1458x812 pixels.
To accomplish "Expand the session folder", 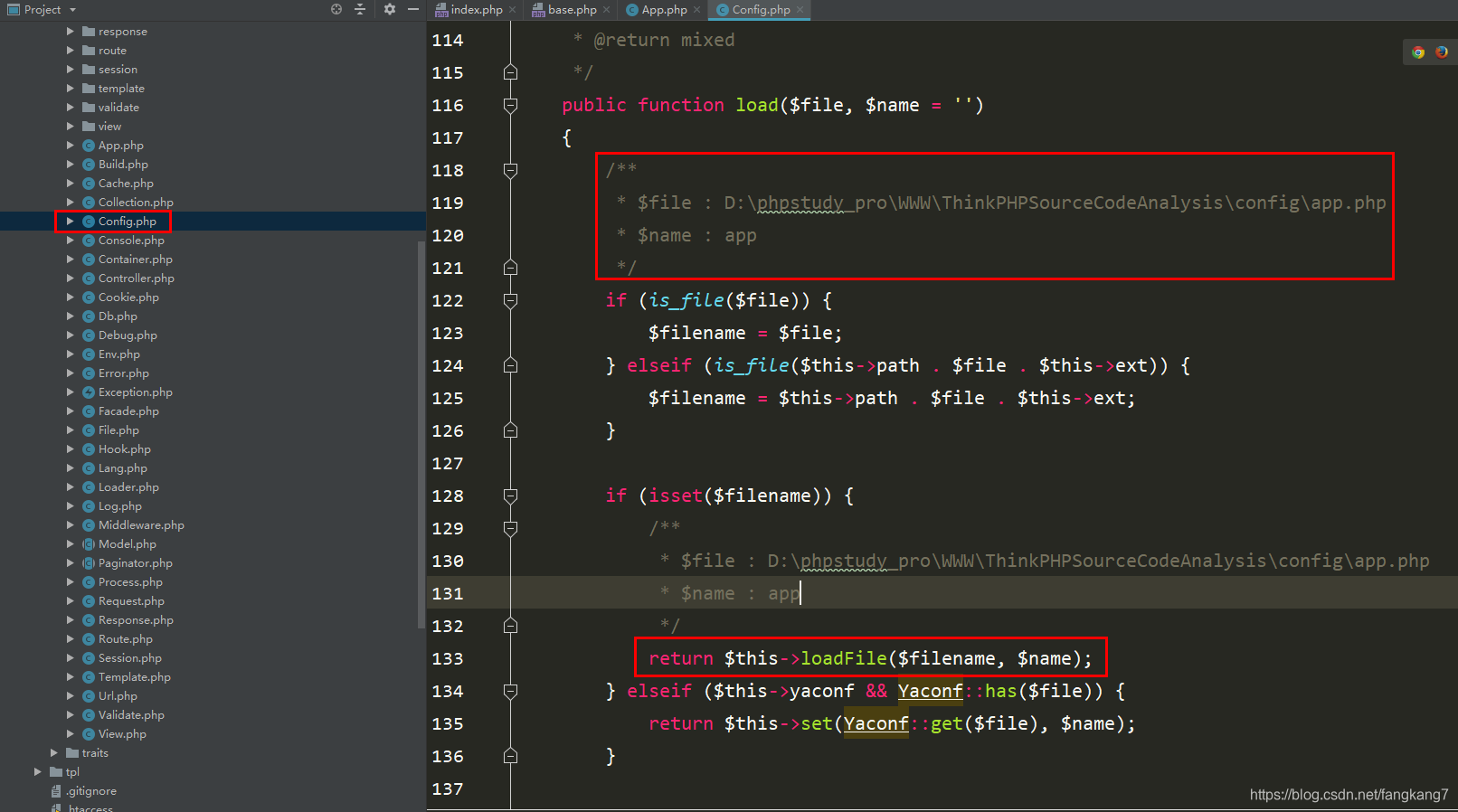I will [71, 70].
